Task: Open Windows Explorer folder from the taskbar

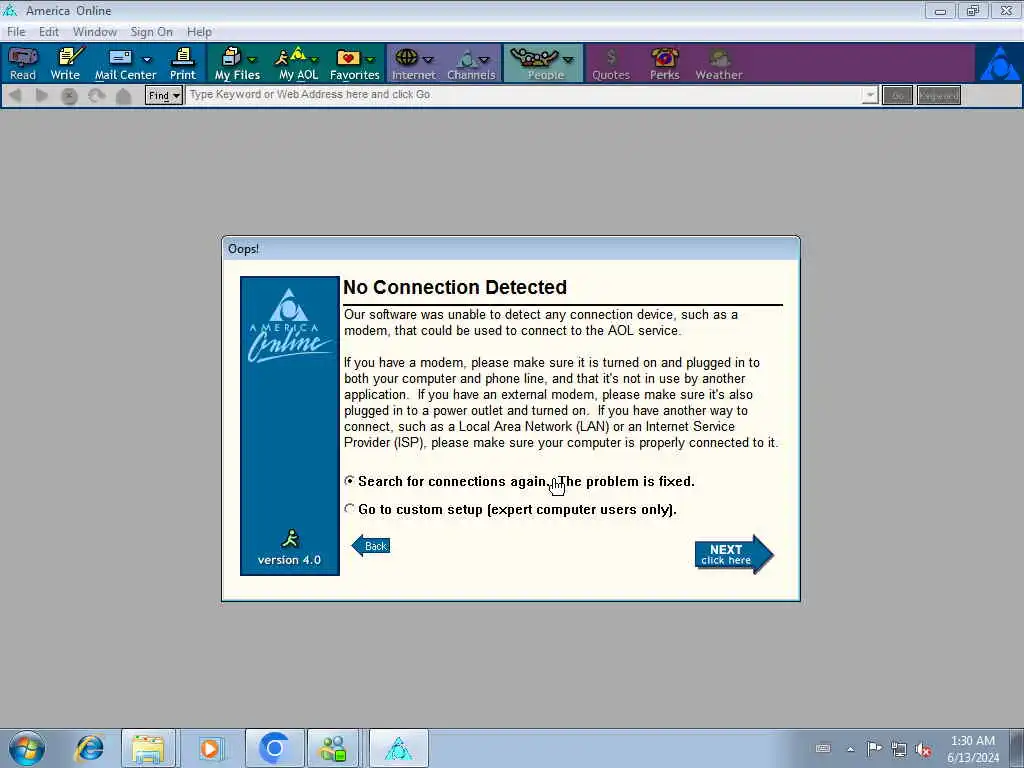Action: click(x=148, y=748)
